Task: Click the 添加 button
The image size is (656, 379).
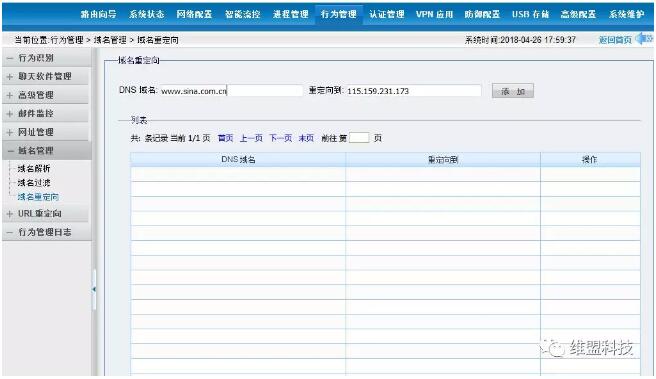Action: pos(513,91)
